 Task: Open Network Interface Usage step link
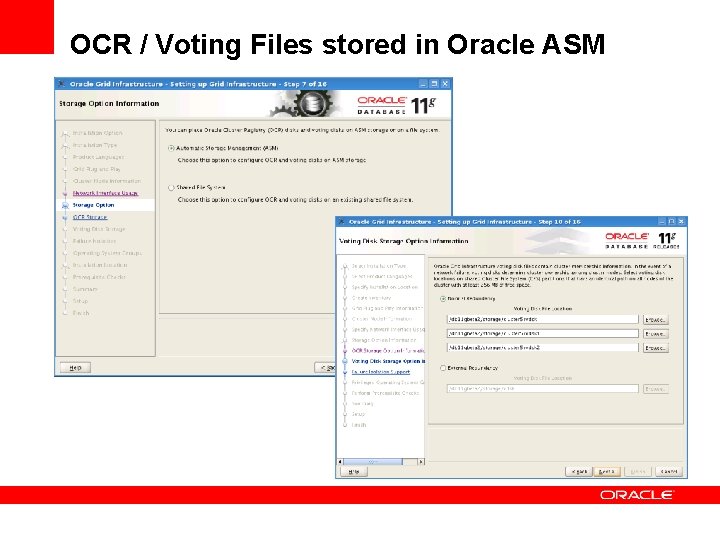105,193
